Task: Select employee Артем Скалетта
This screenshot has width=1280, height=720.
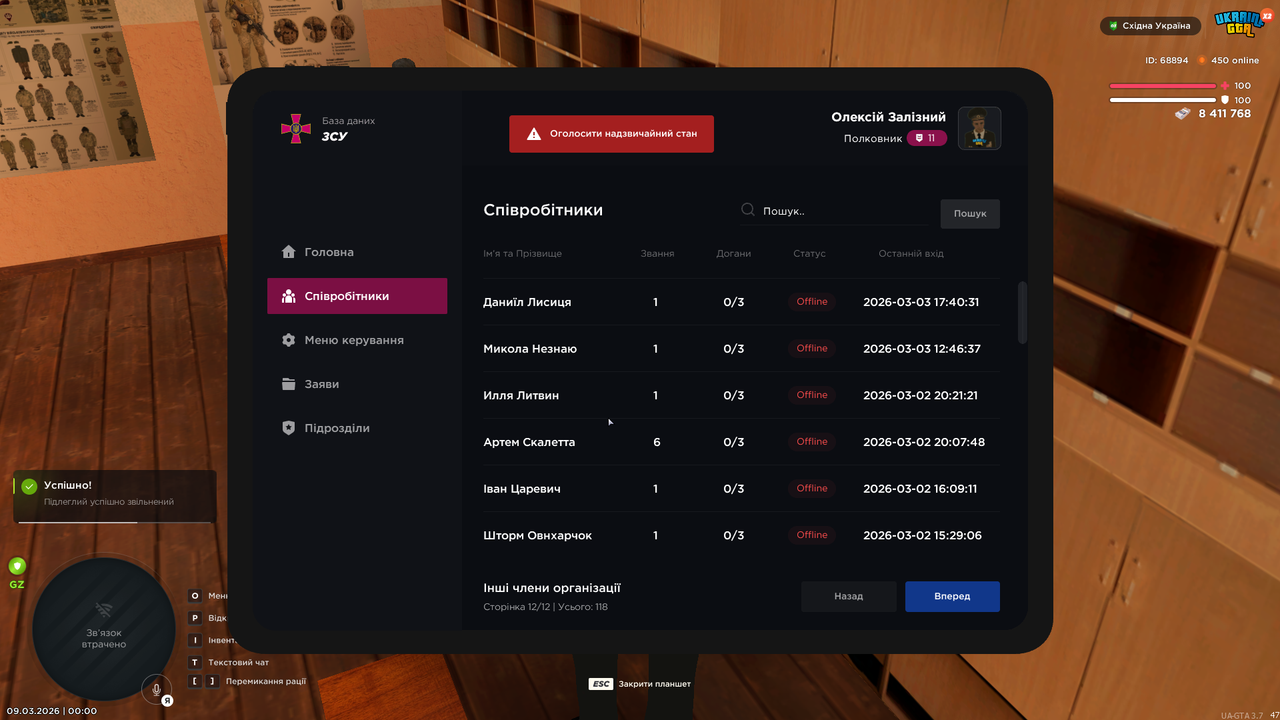Action: coord(741,442)
